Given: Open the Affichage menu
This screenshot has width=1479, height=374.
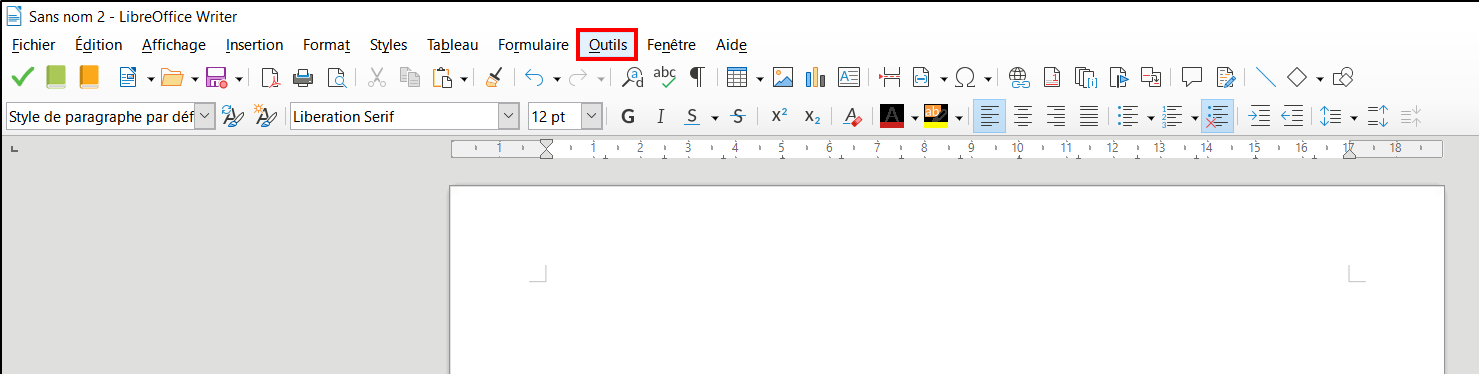Looking at the screenshot, I should (173, 45).
